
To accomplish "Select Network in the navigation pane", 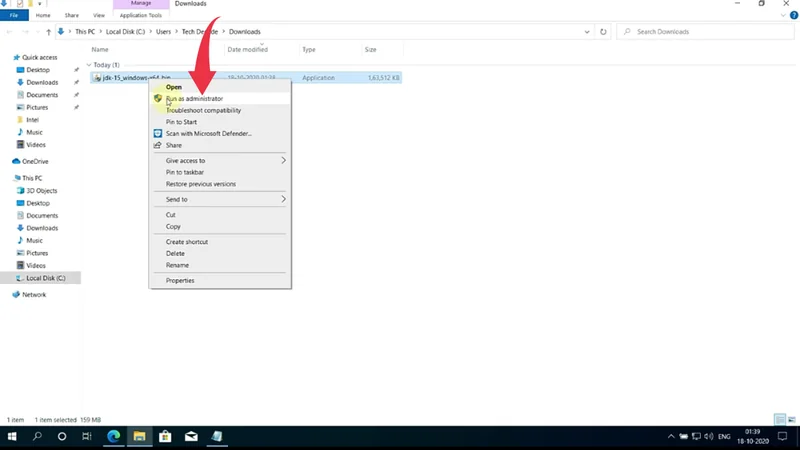I will point(34,295).
